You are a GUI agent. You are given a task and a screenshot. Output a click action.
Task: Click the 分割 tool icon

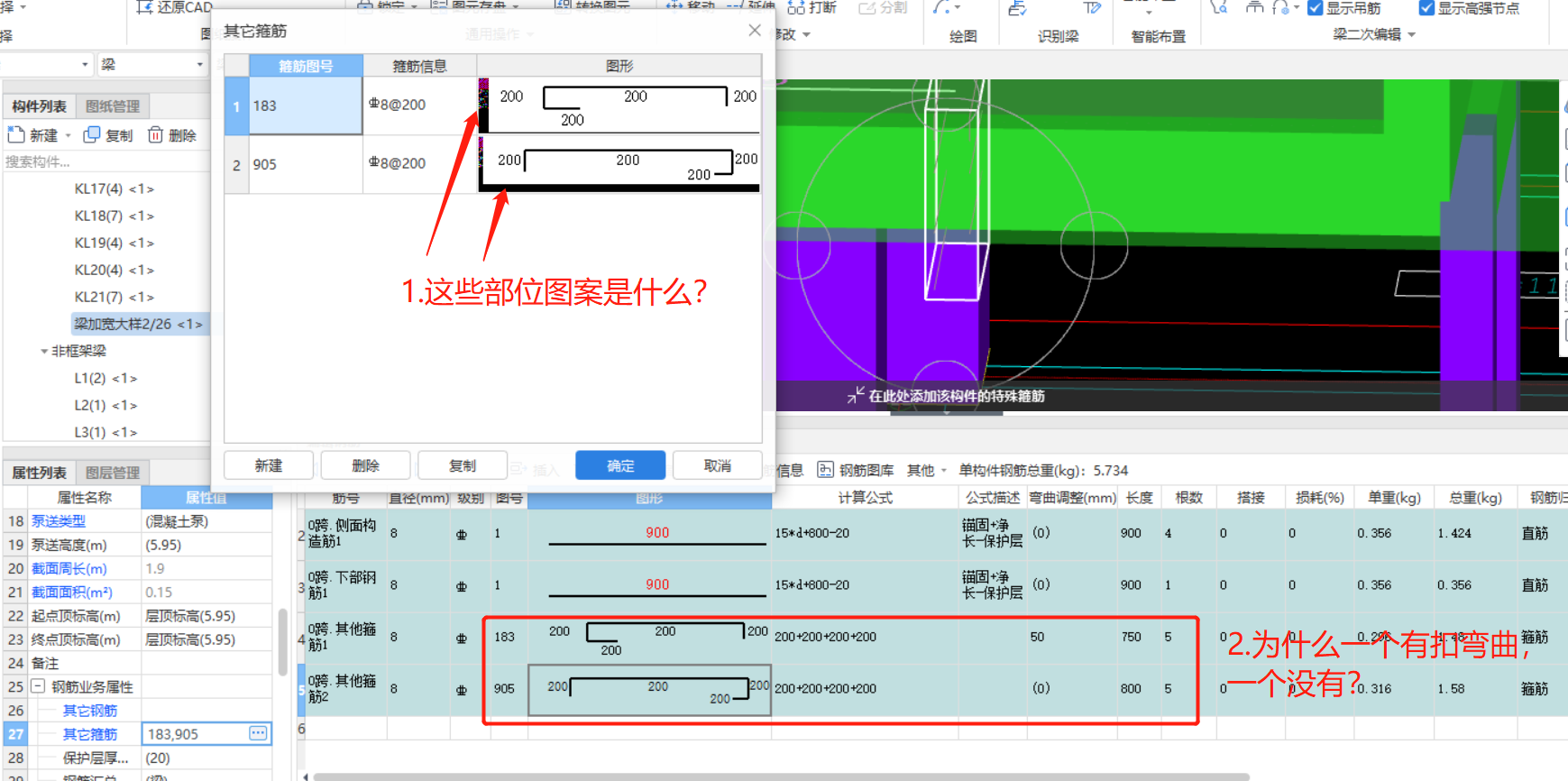pos(867,7)
